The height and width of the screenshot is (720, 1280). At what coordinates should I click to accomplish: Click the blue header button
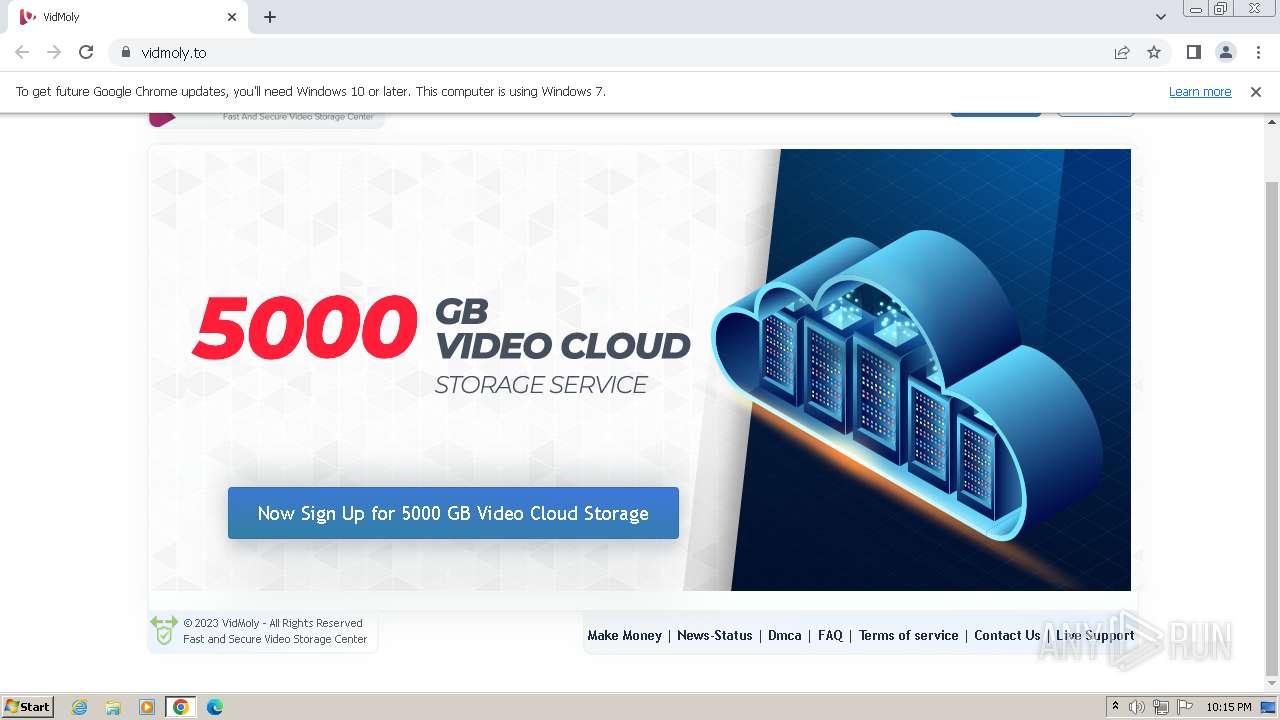point(995,113)
